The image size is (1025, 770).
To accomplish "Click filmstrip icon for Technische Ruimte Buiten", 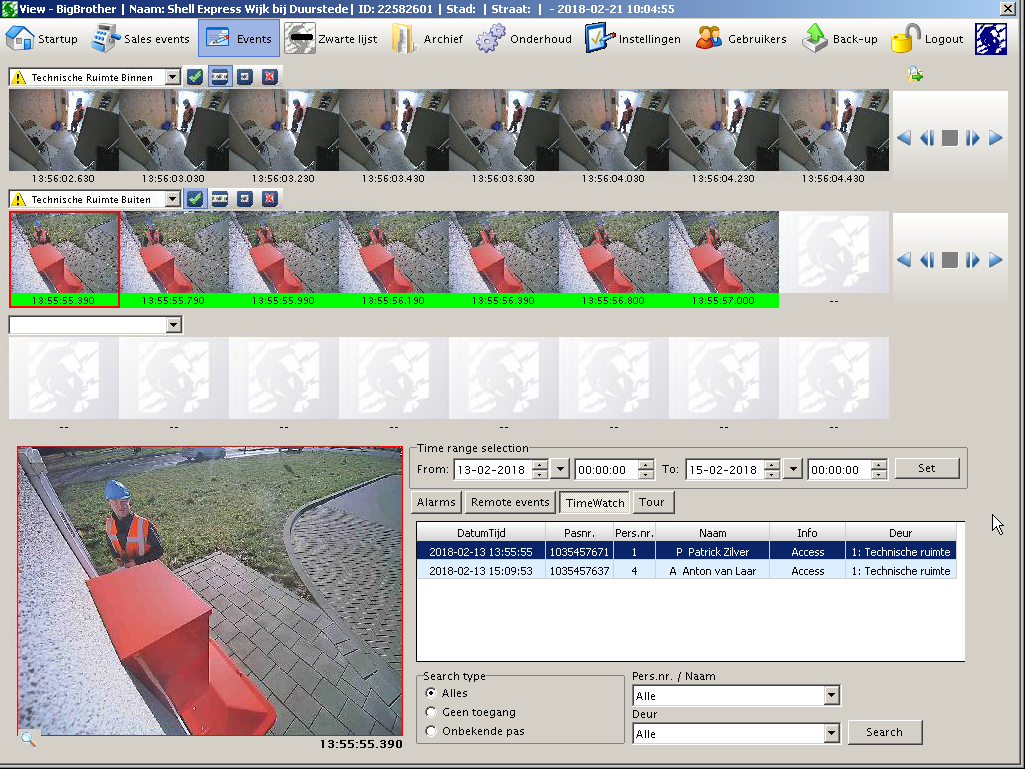I will pos(220,199).
